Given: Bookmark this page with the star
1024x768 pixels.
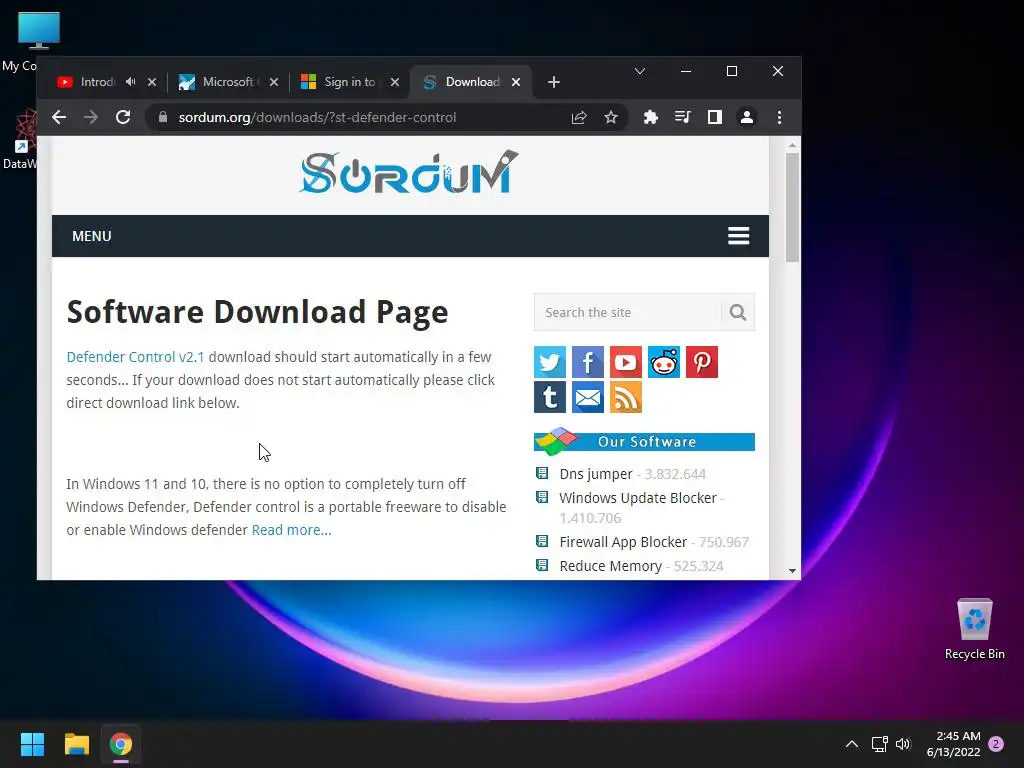Looking at the screenshot, I should (611, 118).
